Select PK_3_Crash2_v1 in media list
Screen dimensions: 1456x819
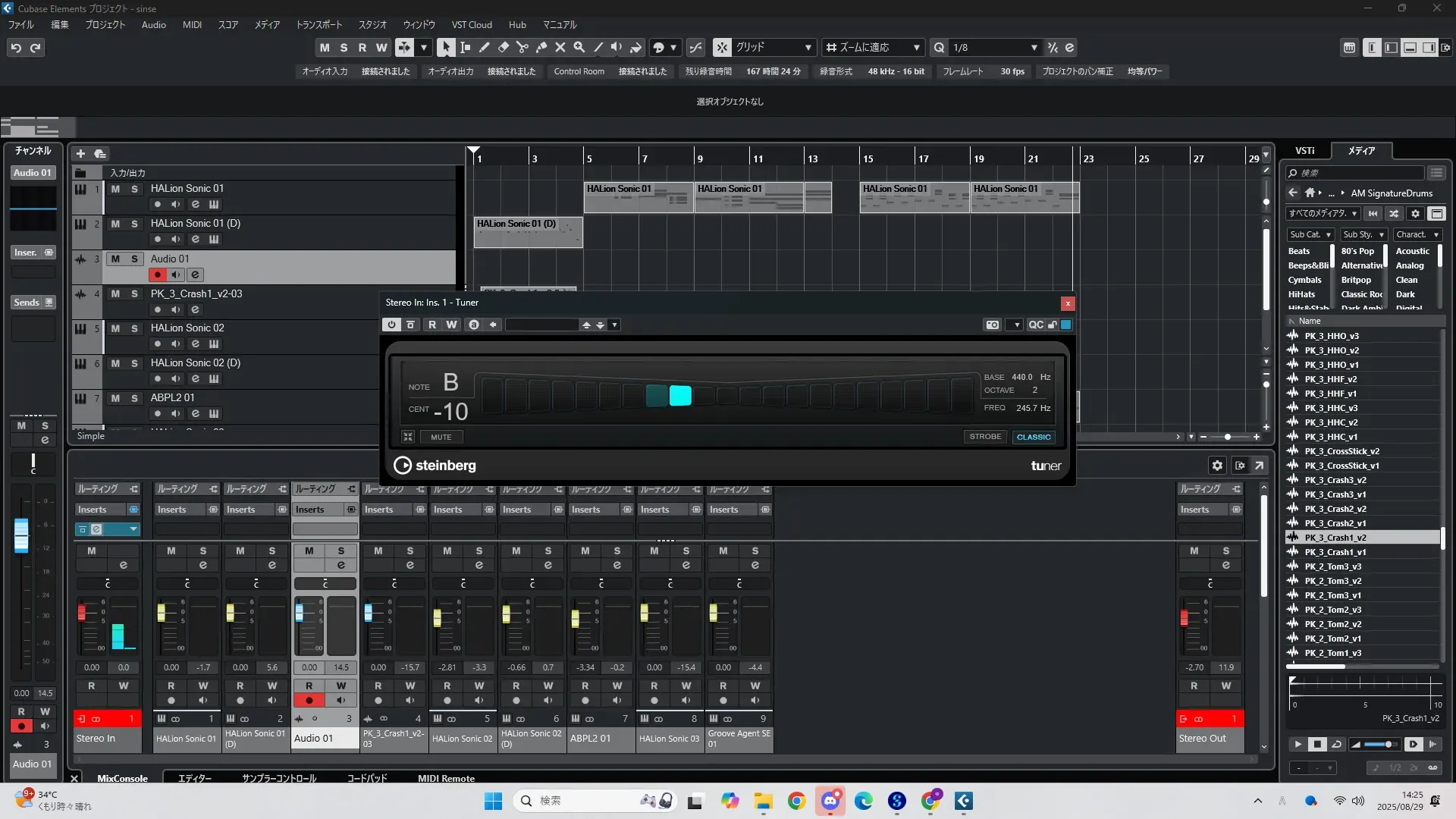1335,523
